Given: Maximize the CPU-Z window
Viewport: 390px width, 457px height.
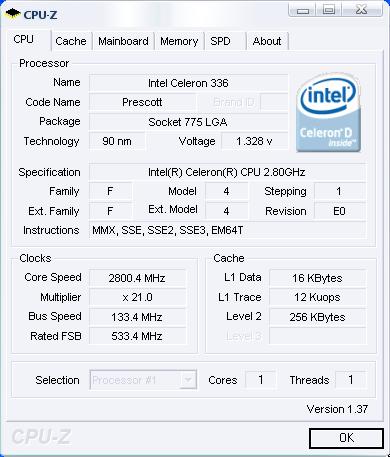Looking at the screenshot, I should coord(329,9).
